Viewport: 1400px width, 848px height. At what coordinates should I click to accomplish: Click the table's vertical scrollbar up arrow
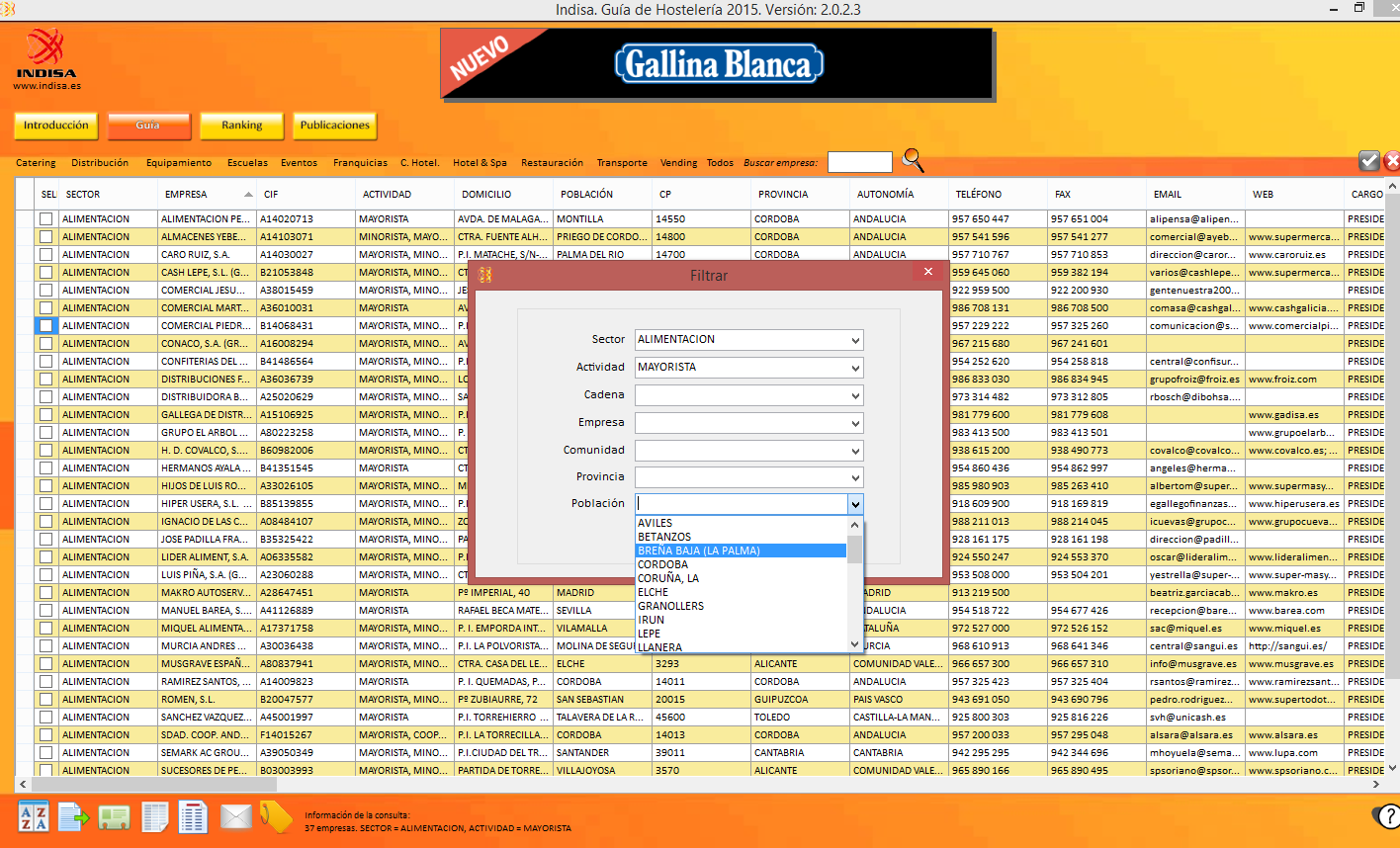click(x=1392, y=186)
